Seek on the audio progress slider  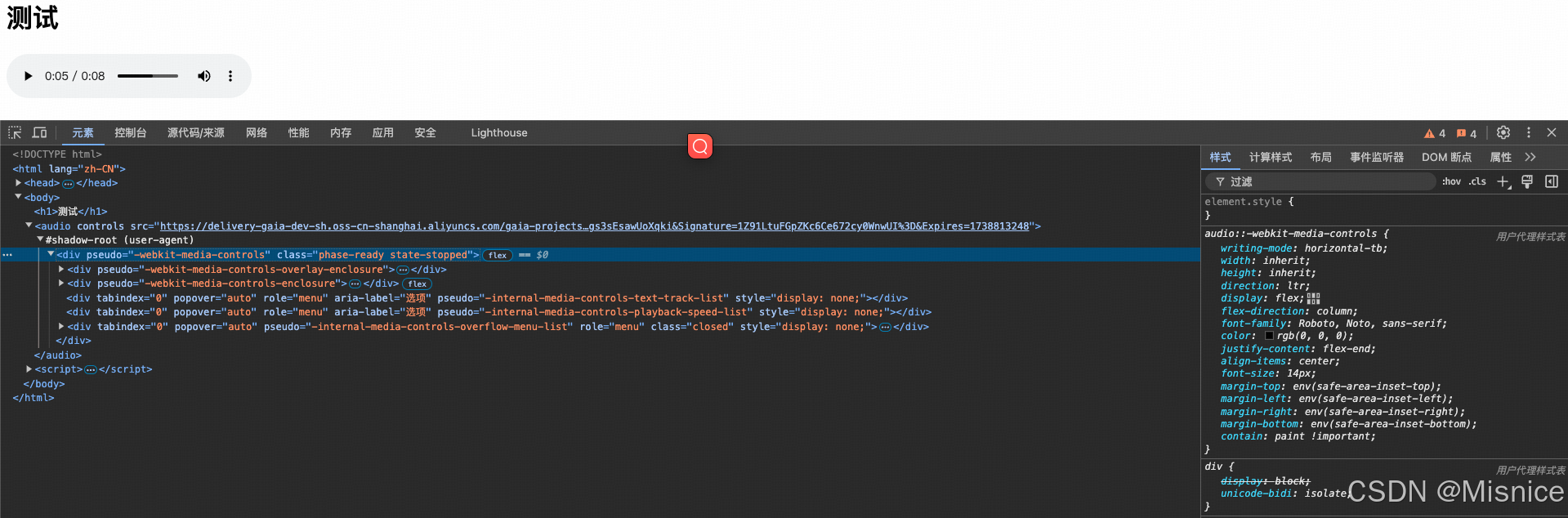(148, 76)
